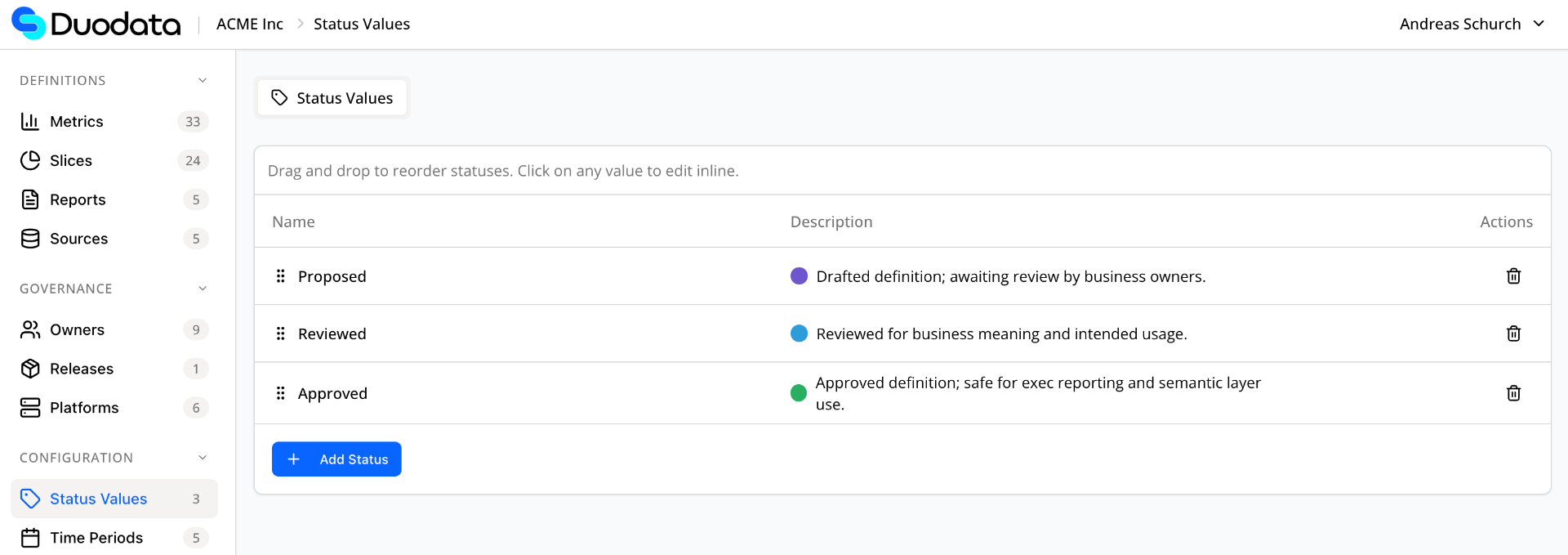Edit the Proposed status name

[332, 276]
